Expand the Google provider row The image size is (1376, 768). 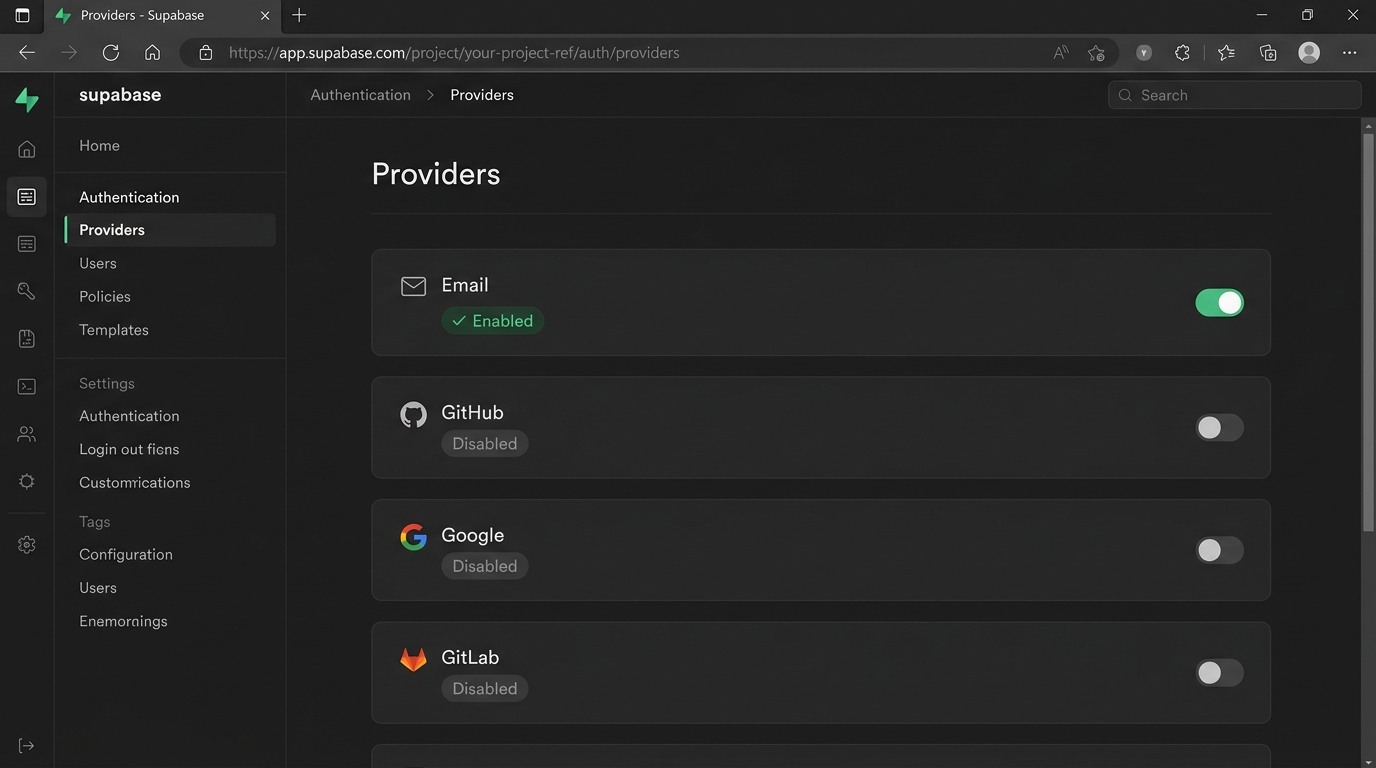point(800,549)
